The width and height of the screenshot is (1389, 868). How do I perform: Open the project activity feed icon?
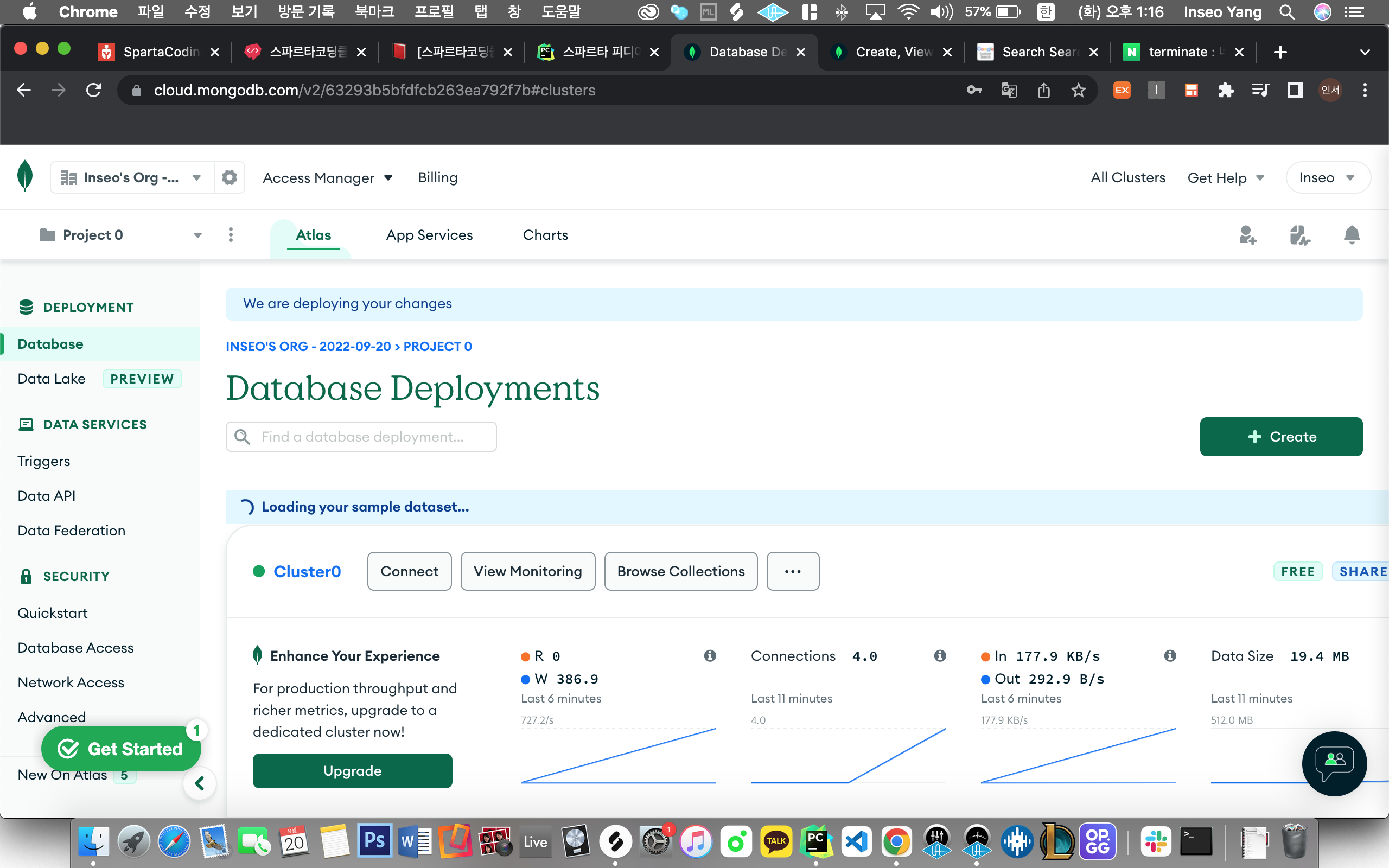tap(1299, 235)
